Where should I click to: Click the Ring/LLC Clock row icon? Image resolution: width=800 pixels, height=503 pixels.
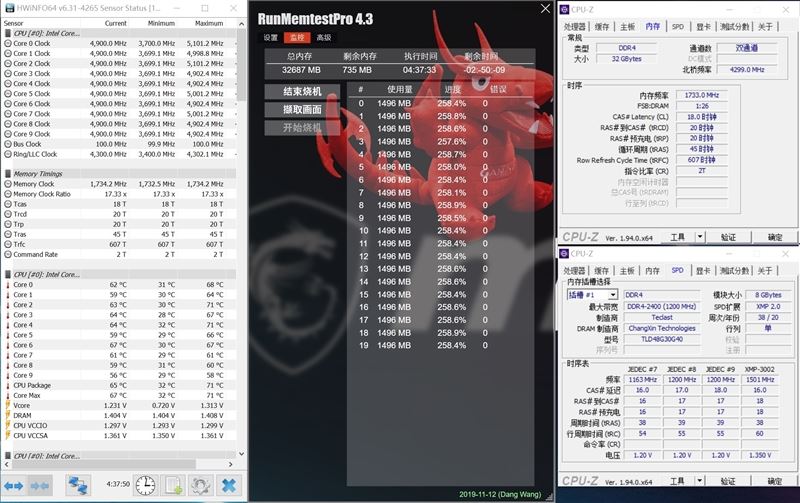click(x=8, y=154)
